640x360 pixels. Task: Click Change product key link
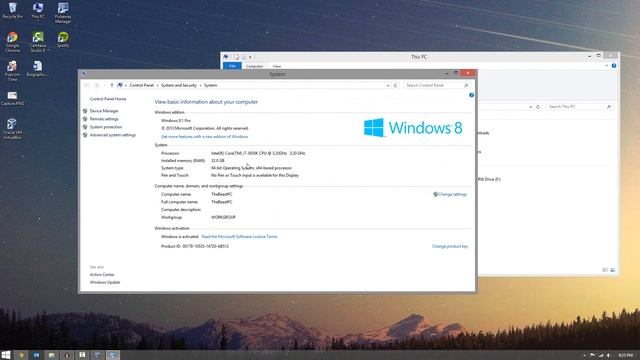(x=450, y=247)
